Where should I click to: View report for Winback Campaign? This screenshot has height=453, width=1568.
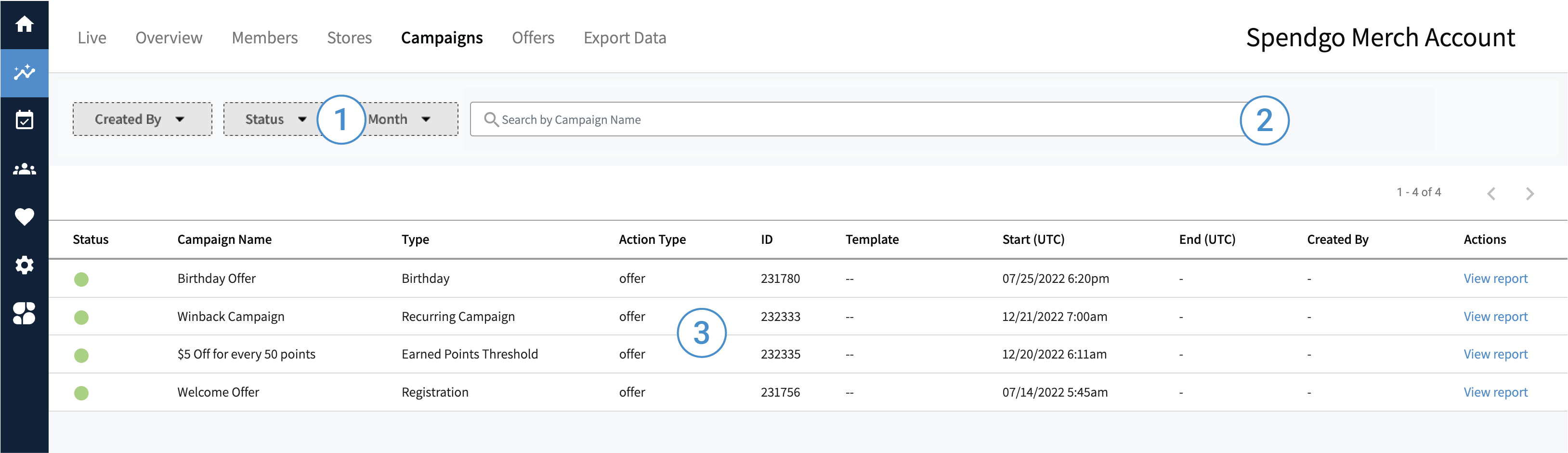coord(1495,317)
